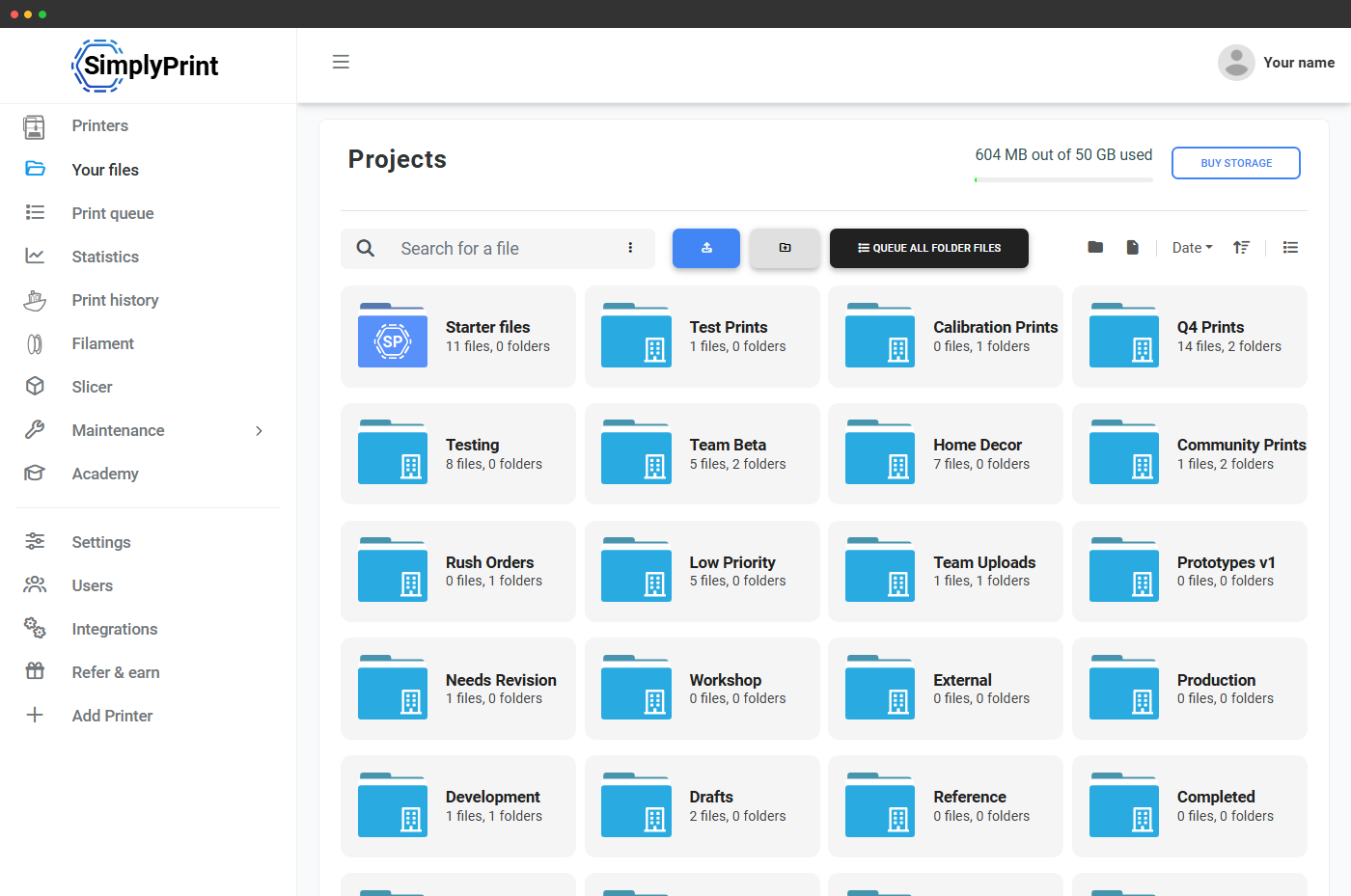Click the Statistics chart icon

point(35,256)
